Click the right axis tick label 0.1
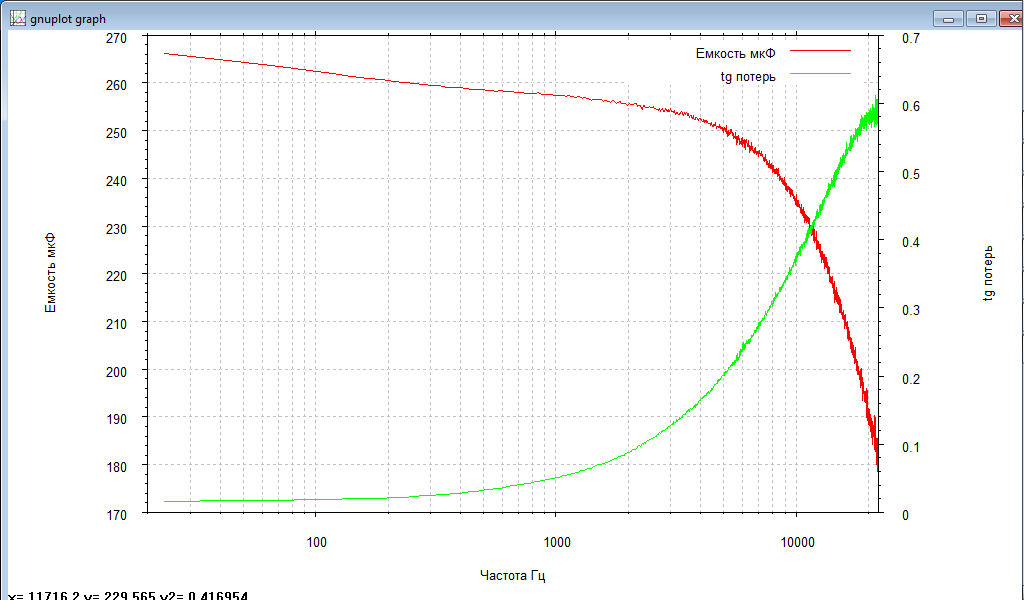The image size is (1024, 600). tap(910, 447)
